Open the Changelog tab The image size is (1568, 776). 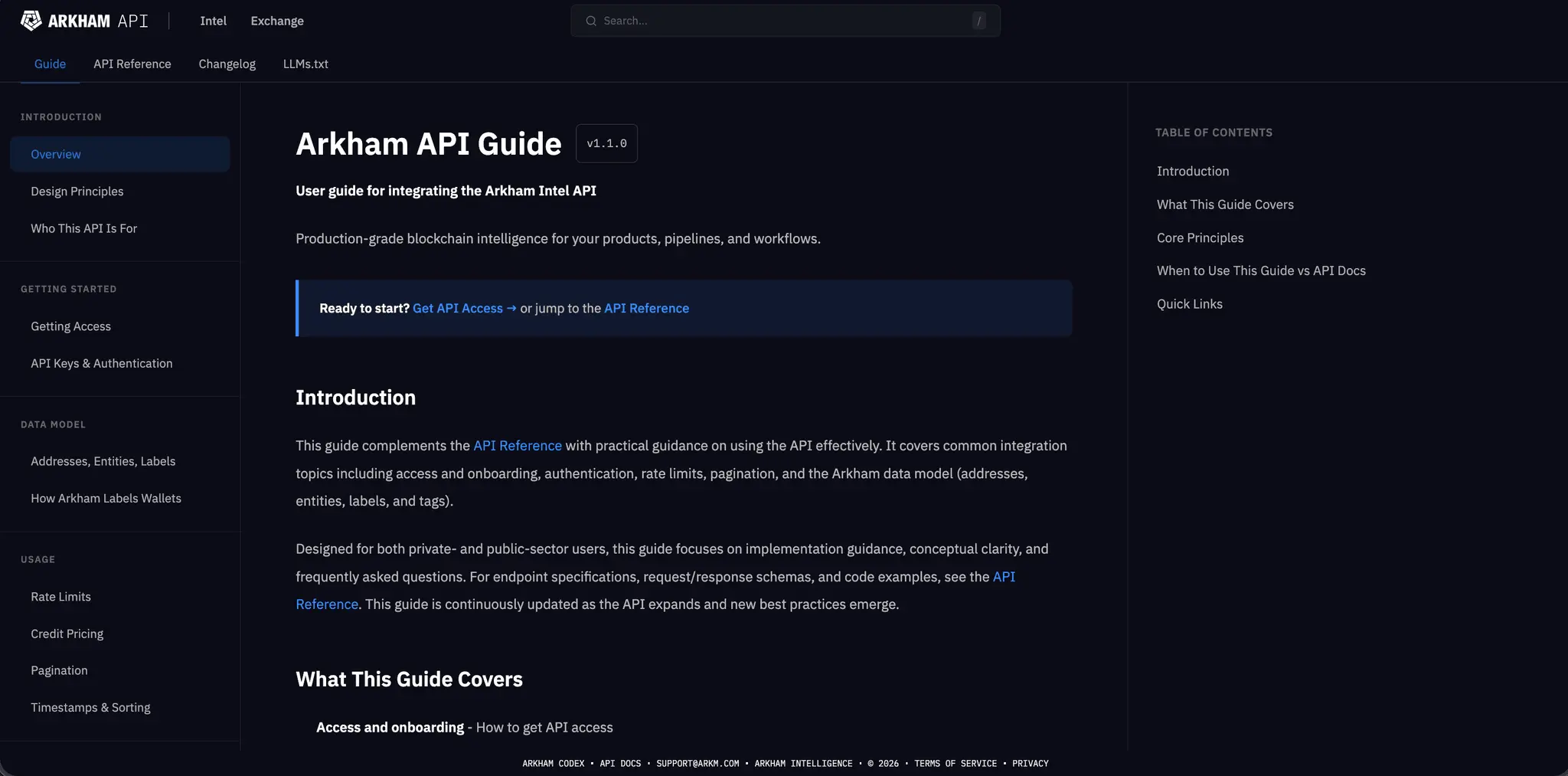(227, 64)
